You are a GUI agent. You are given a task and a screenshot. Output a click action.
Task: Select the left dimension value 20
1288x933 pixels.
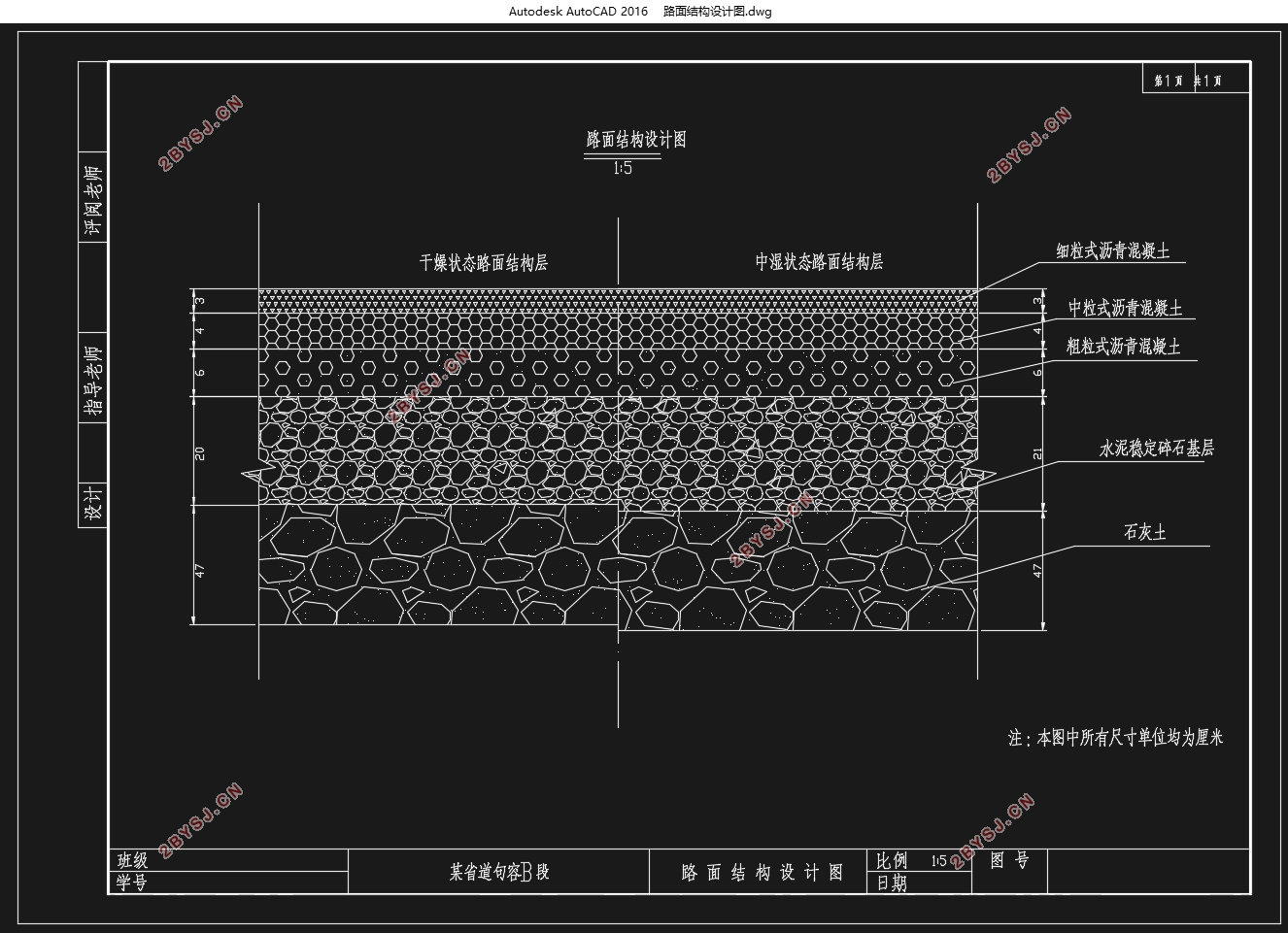point(200,452)
